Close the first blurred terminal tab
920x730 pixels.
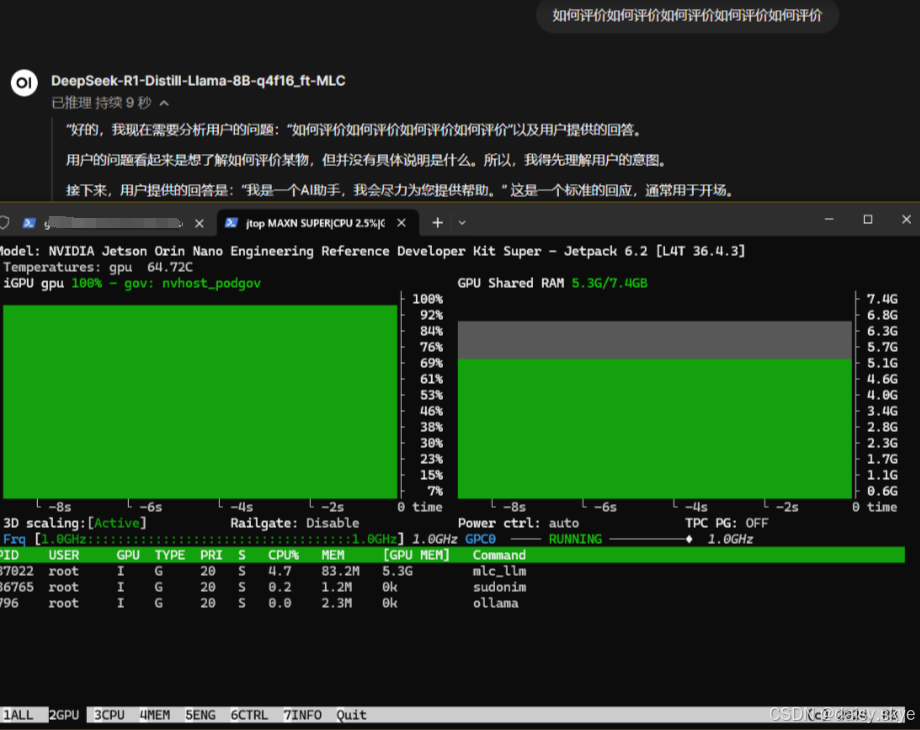[199, 223]
